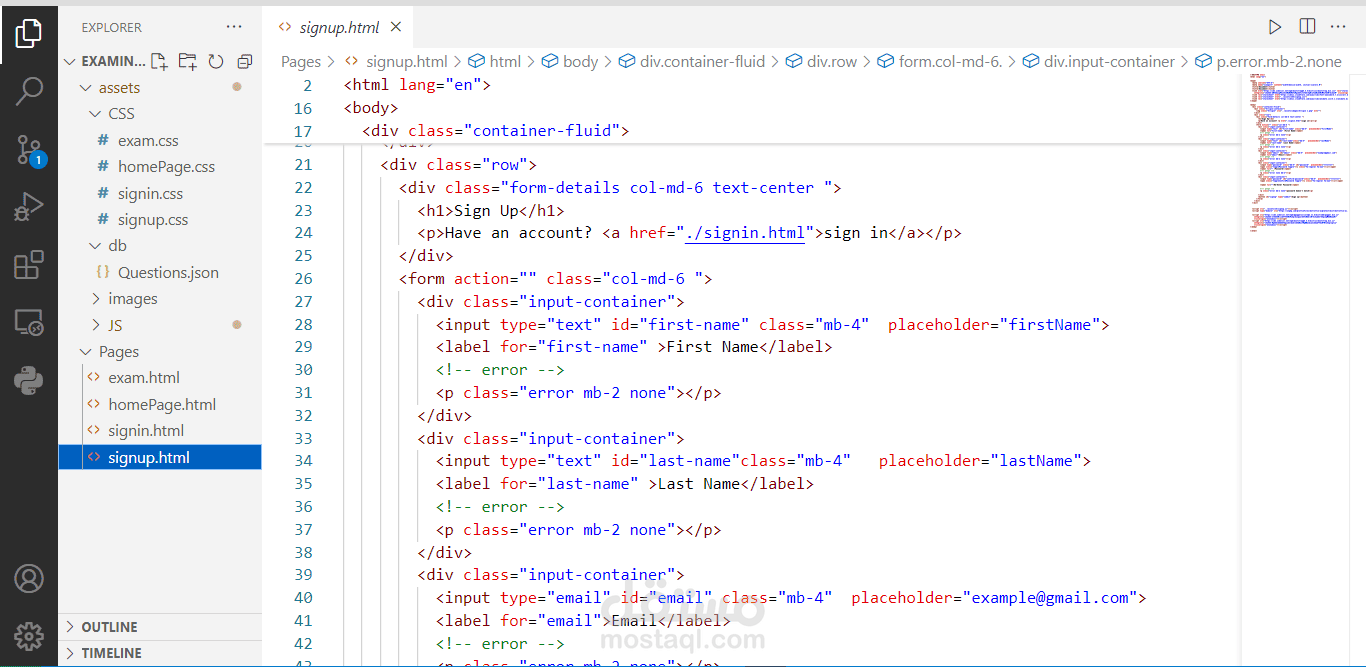The height and width of the screenshot is (667, 1366).
Task: Close the signup.html editor tab
Action: tap(396, 28)
